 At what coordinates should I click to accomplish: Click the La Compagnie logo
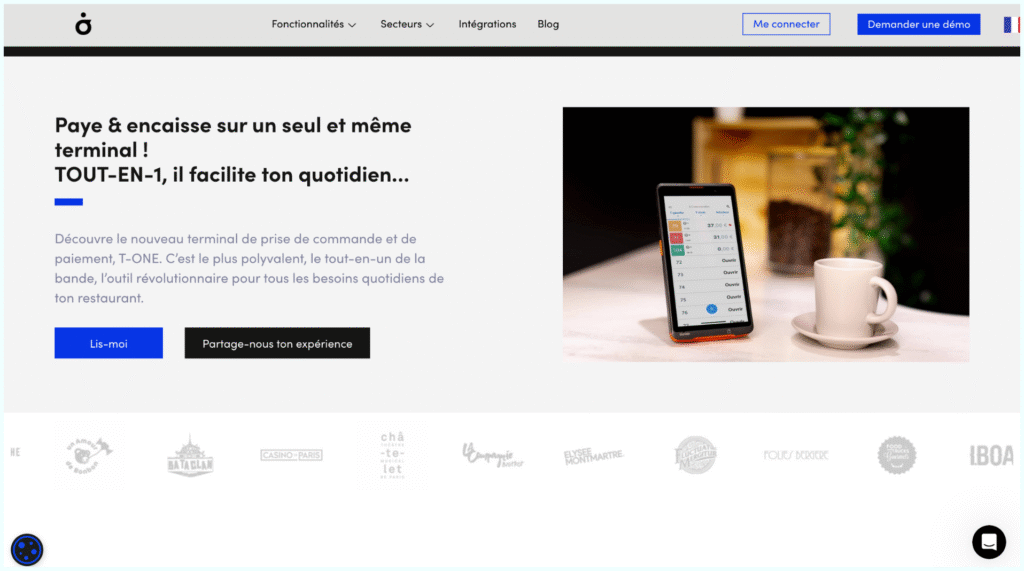click(492, 455)
